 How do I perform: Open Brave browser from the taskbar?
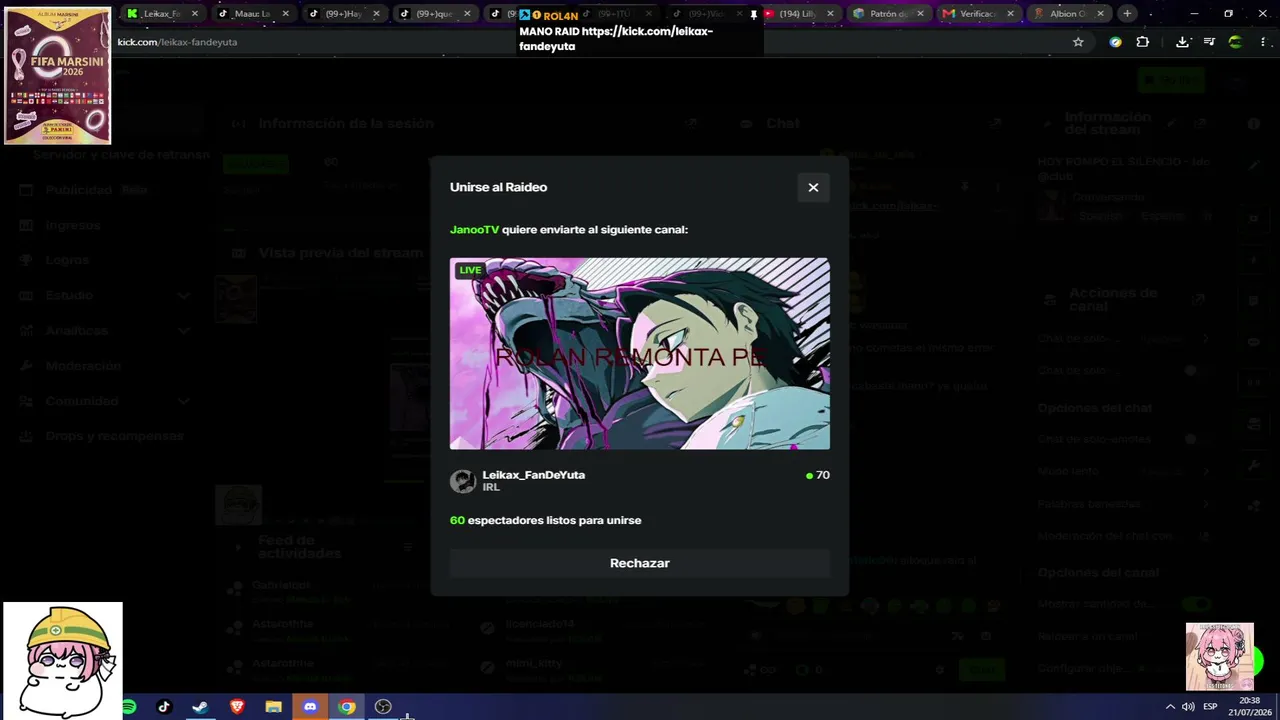237,707
